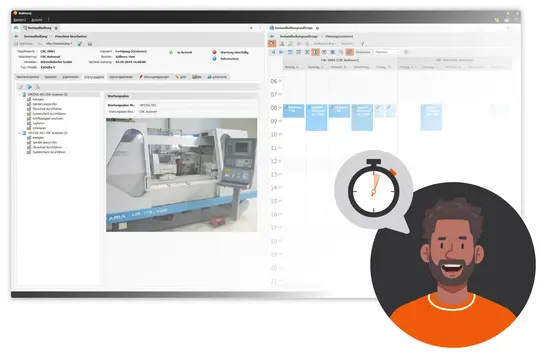Click the printer icon in machine toolbar

[x=90, y=44]
